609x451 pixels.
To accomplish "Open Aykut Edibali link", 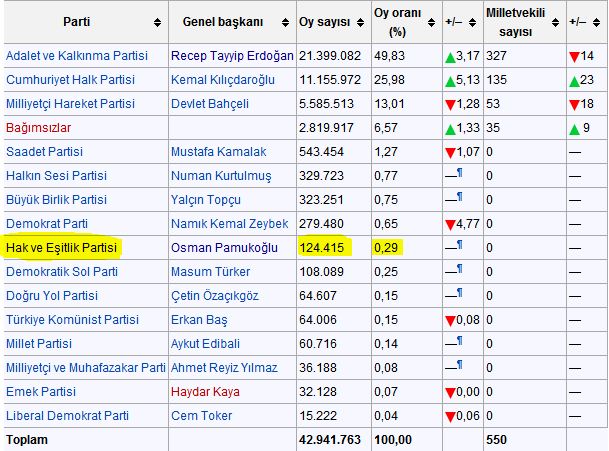I will pyautogui.click(x=205, y=344).
